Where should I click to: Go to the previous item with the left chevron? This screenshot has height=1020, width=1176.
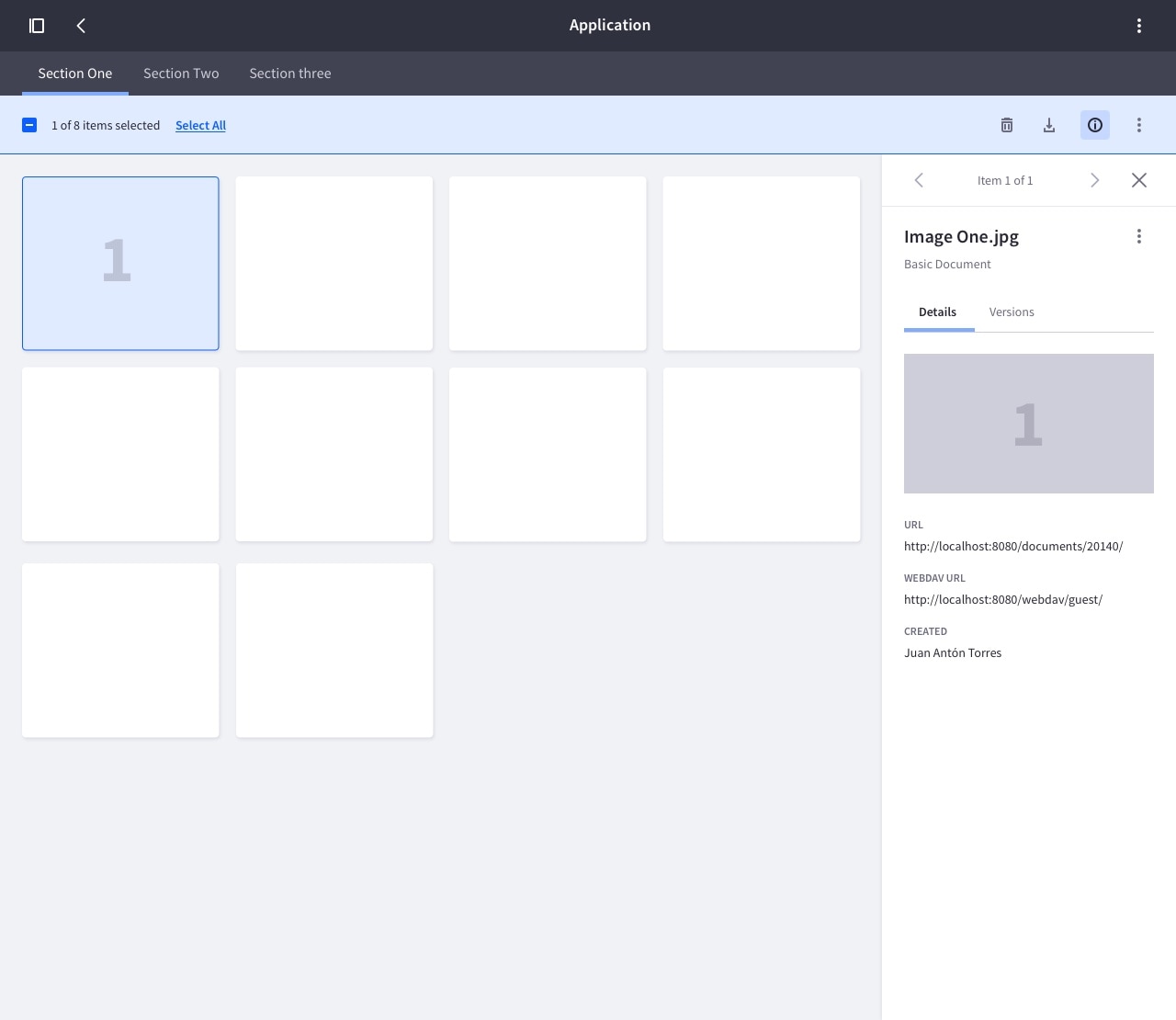(x=919, y=180)
